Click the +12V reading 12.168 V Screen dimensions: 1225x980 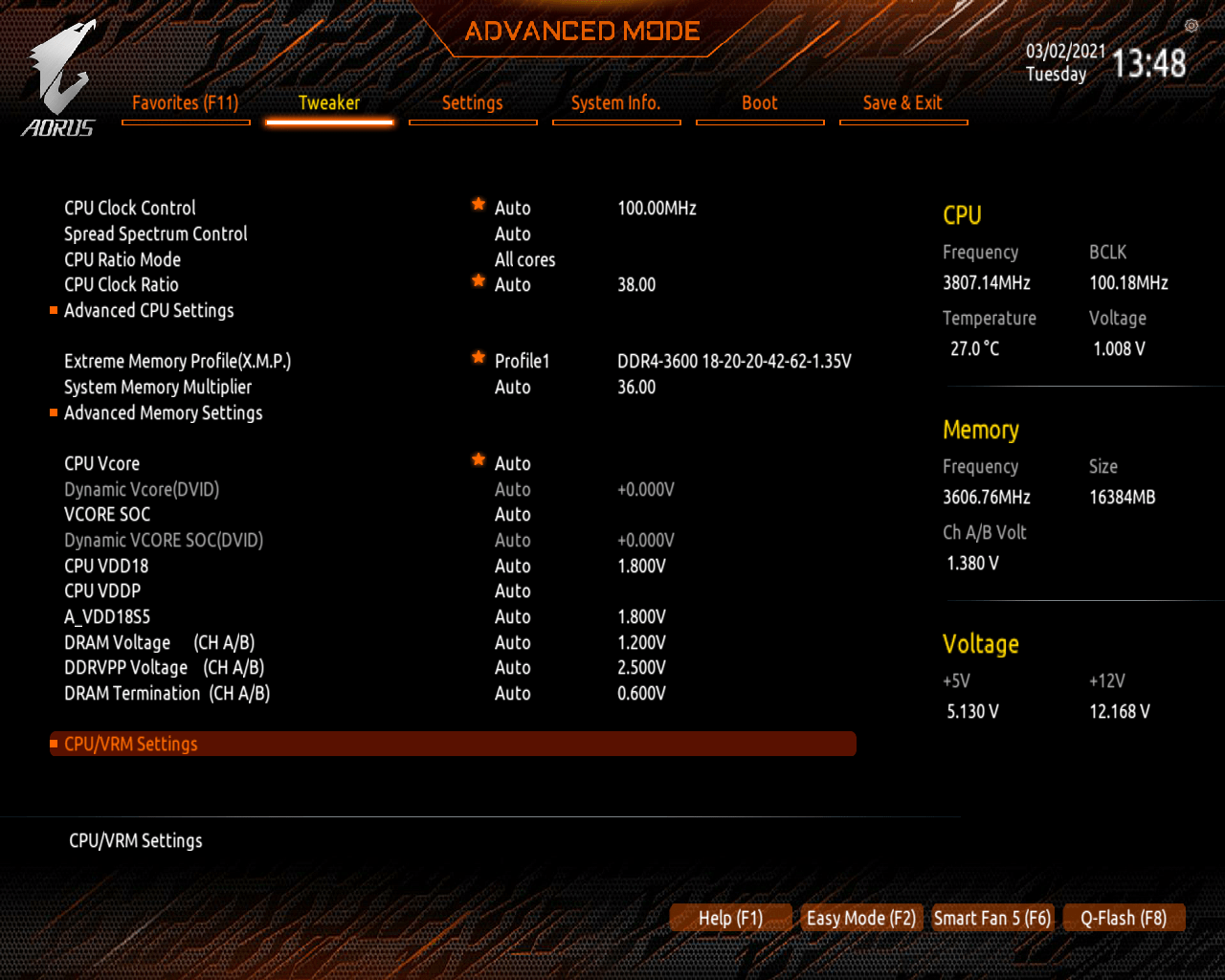[1120, 711]
